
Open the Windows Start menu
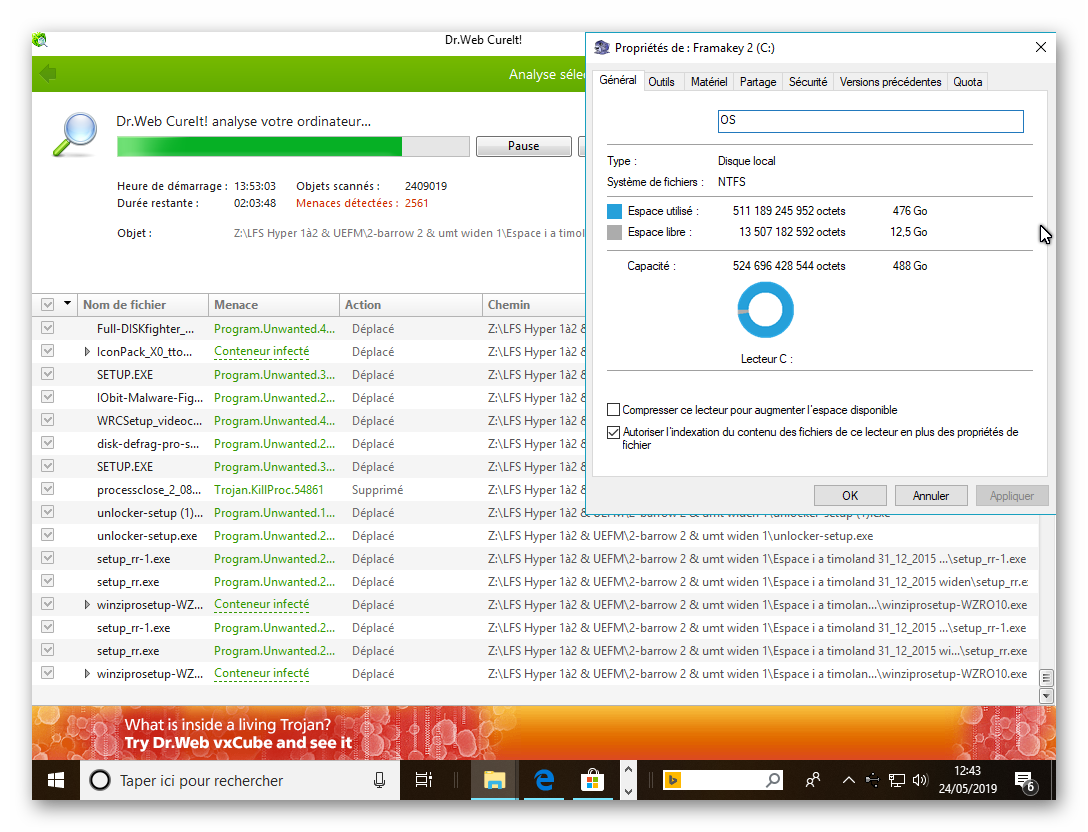(x=56, y=781)
